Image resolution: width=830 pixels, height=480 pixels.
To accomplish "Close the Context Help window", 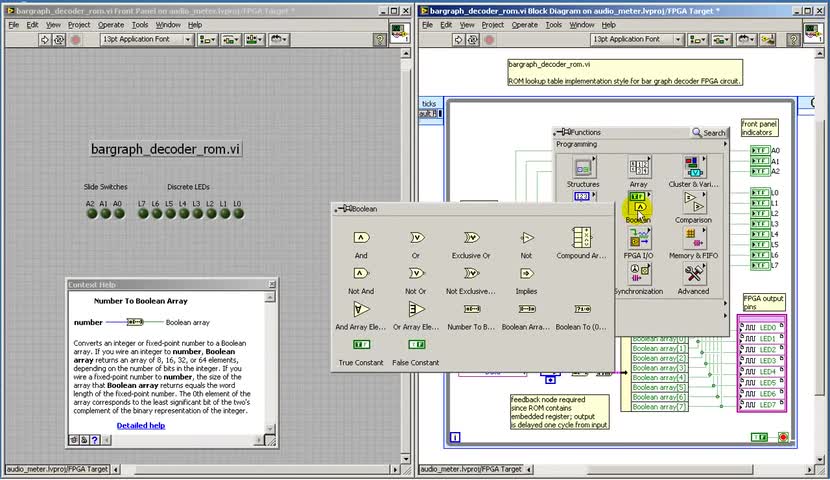I will pos(272,285).
